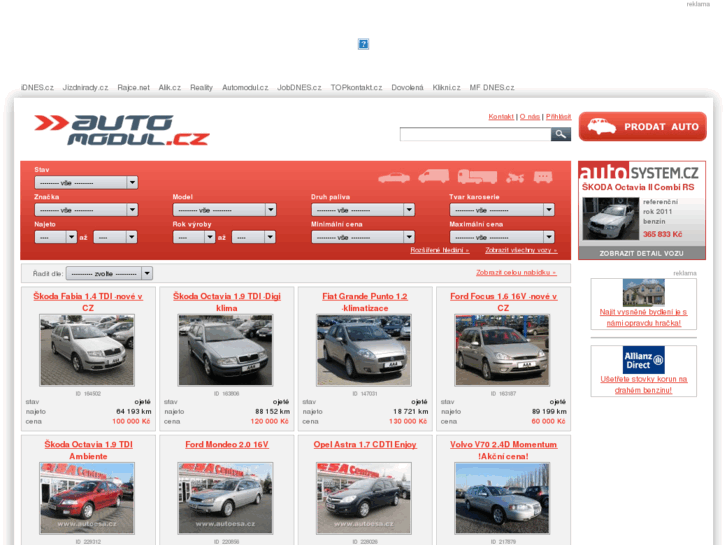Click the Ušetřete stovky korun ad link
The image size is (727, 545).
click(x=644, y=385)
